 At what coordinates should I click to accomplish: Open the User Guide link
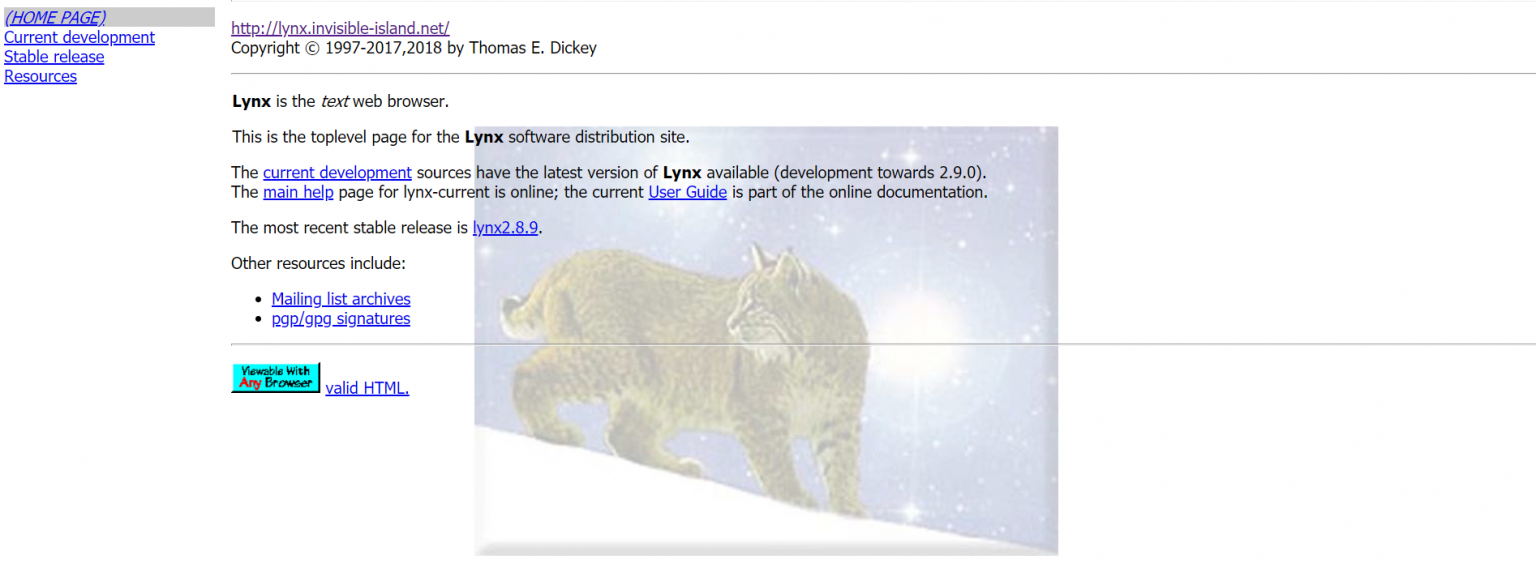pyautogui.click(x=687, y=192)
